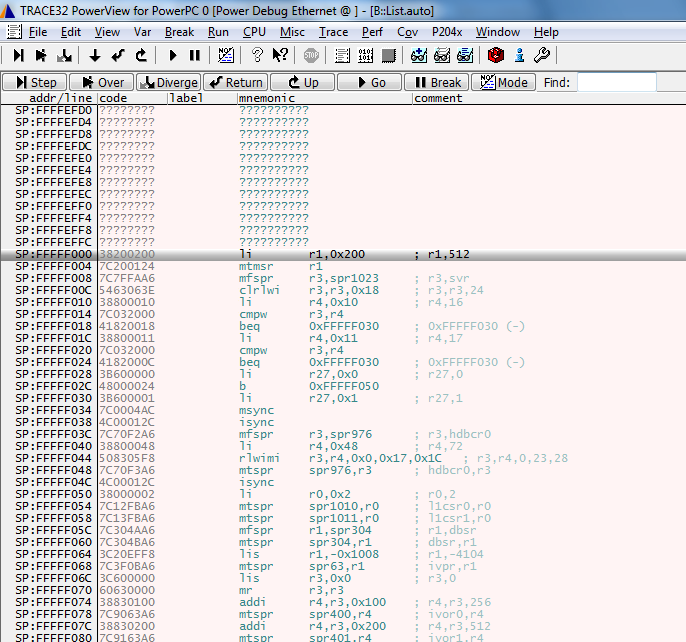Click the red system reset icon
This screenshot has width=686, height=642.
tap(496, 56)
